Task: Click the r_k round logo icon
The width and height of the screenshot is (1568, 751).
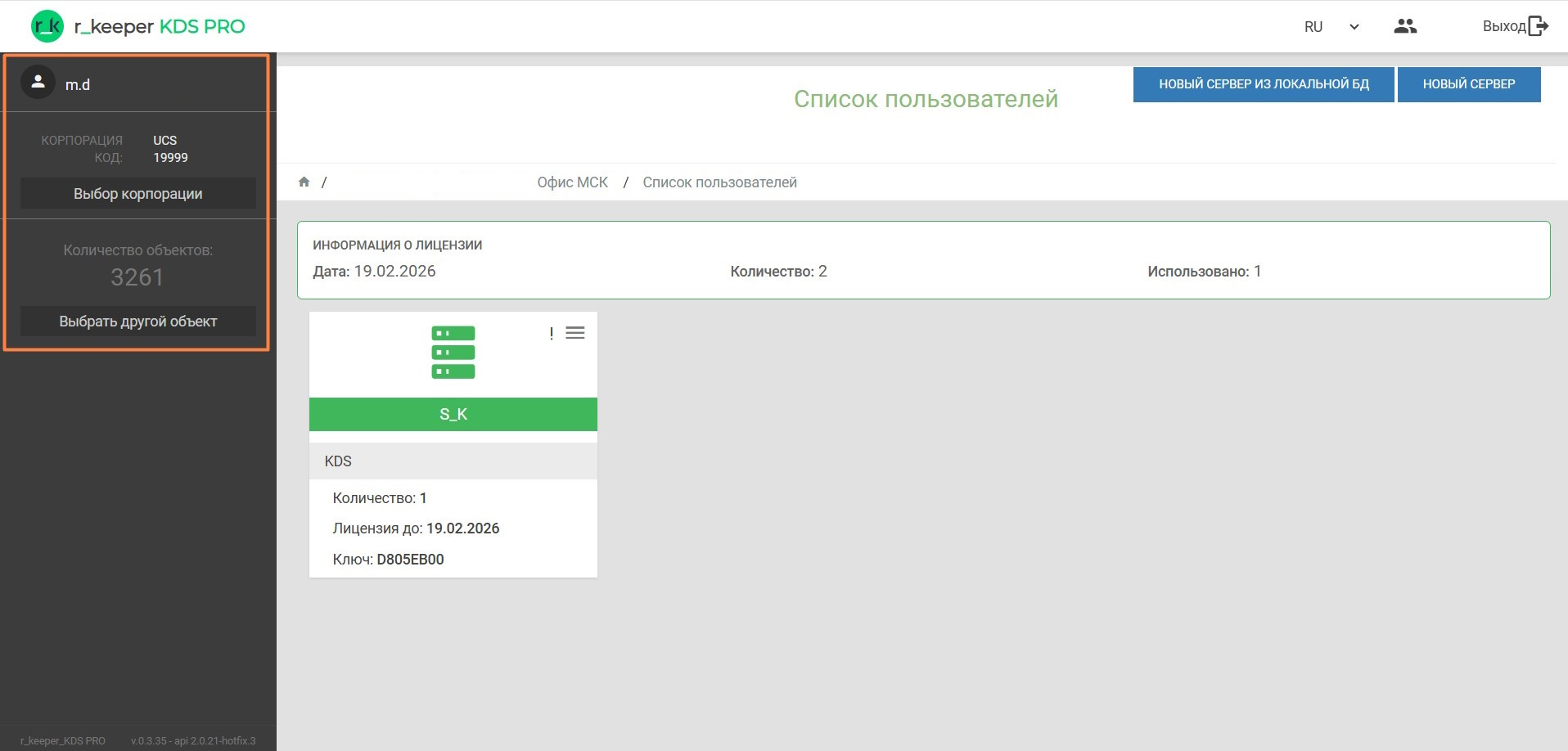Action: coord(47,26)
